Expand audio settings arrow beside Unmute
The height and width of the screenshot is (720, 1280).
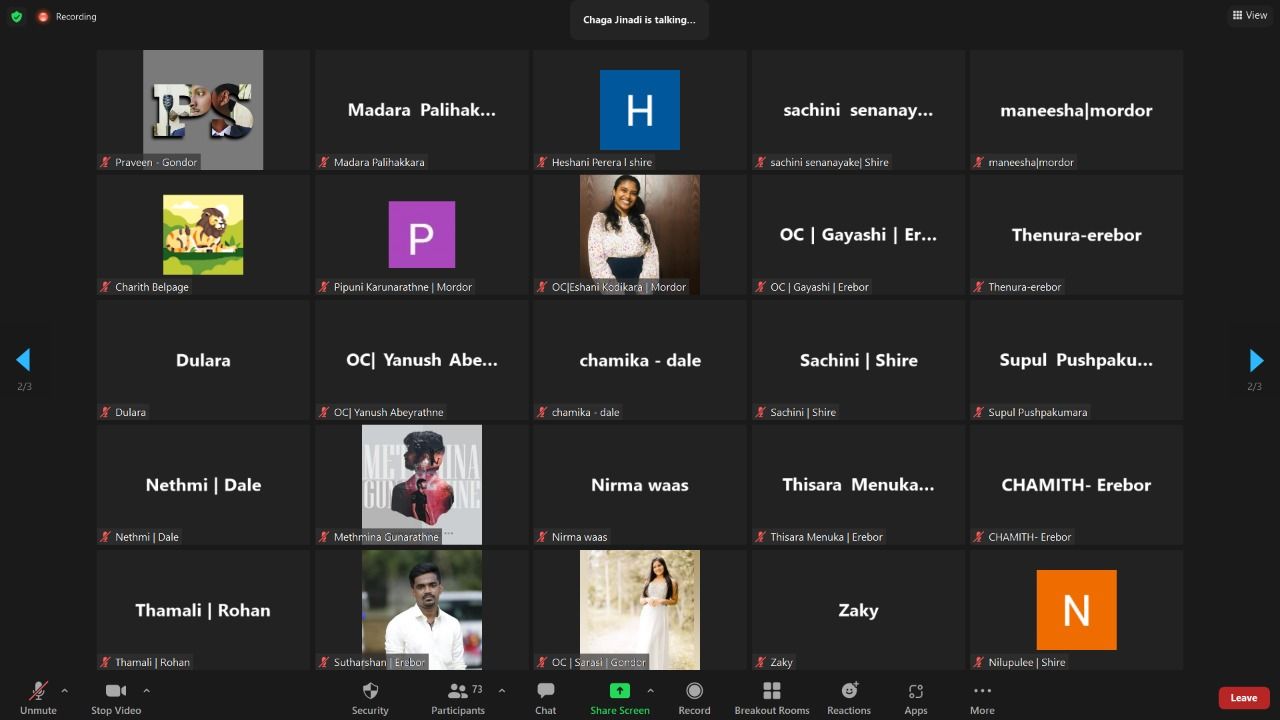65,690
